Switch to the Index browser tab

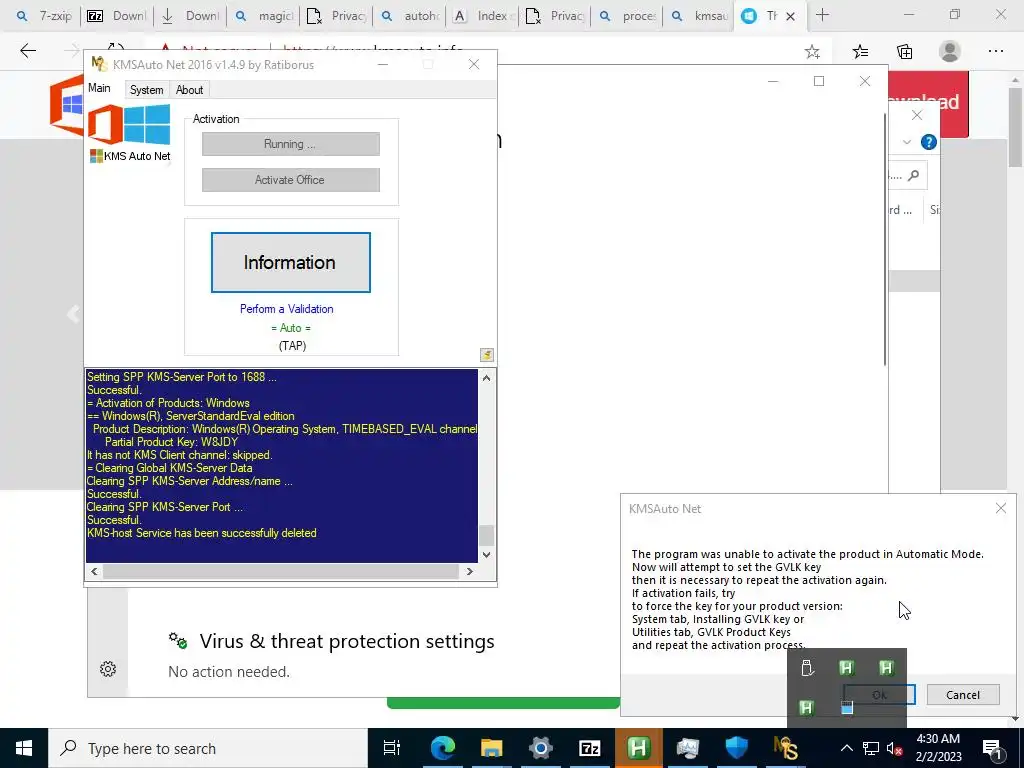pos(482,16)
